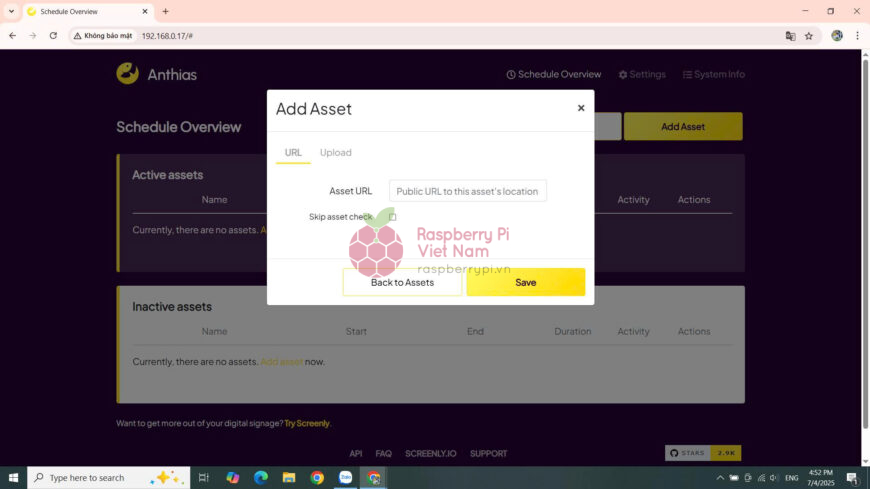Open Microsoft Edge from the taskbar
Viewport: 870px width, 489px height.
pos(261,478)
